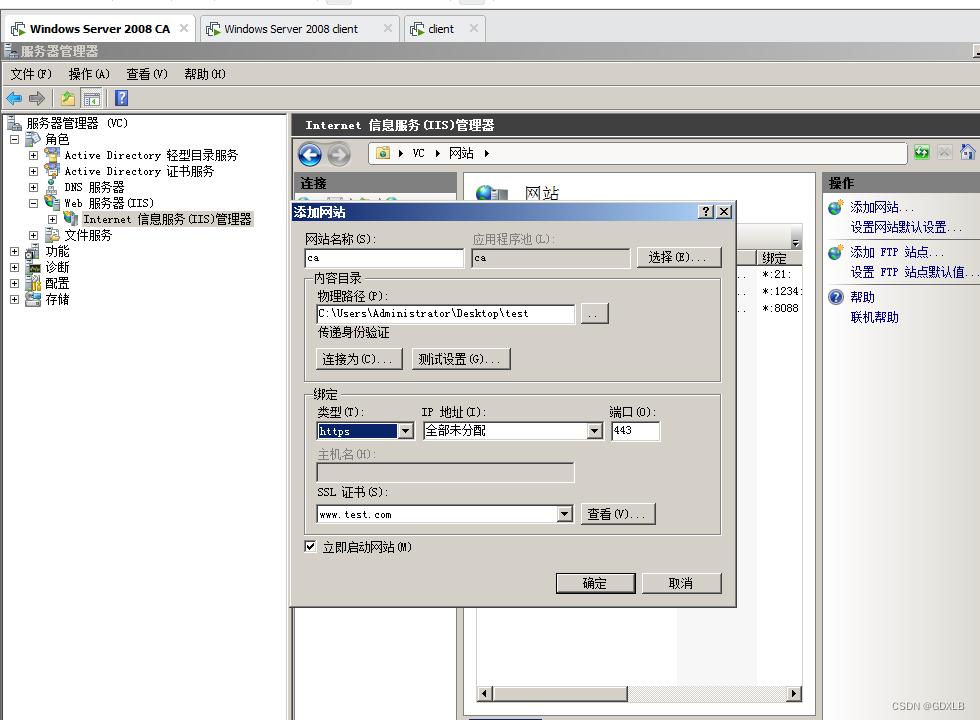980x720 pixels.
Task: Click the browse ... button for 物理路径
Action: point(594,314)
